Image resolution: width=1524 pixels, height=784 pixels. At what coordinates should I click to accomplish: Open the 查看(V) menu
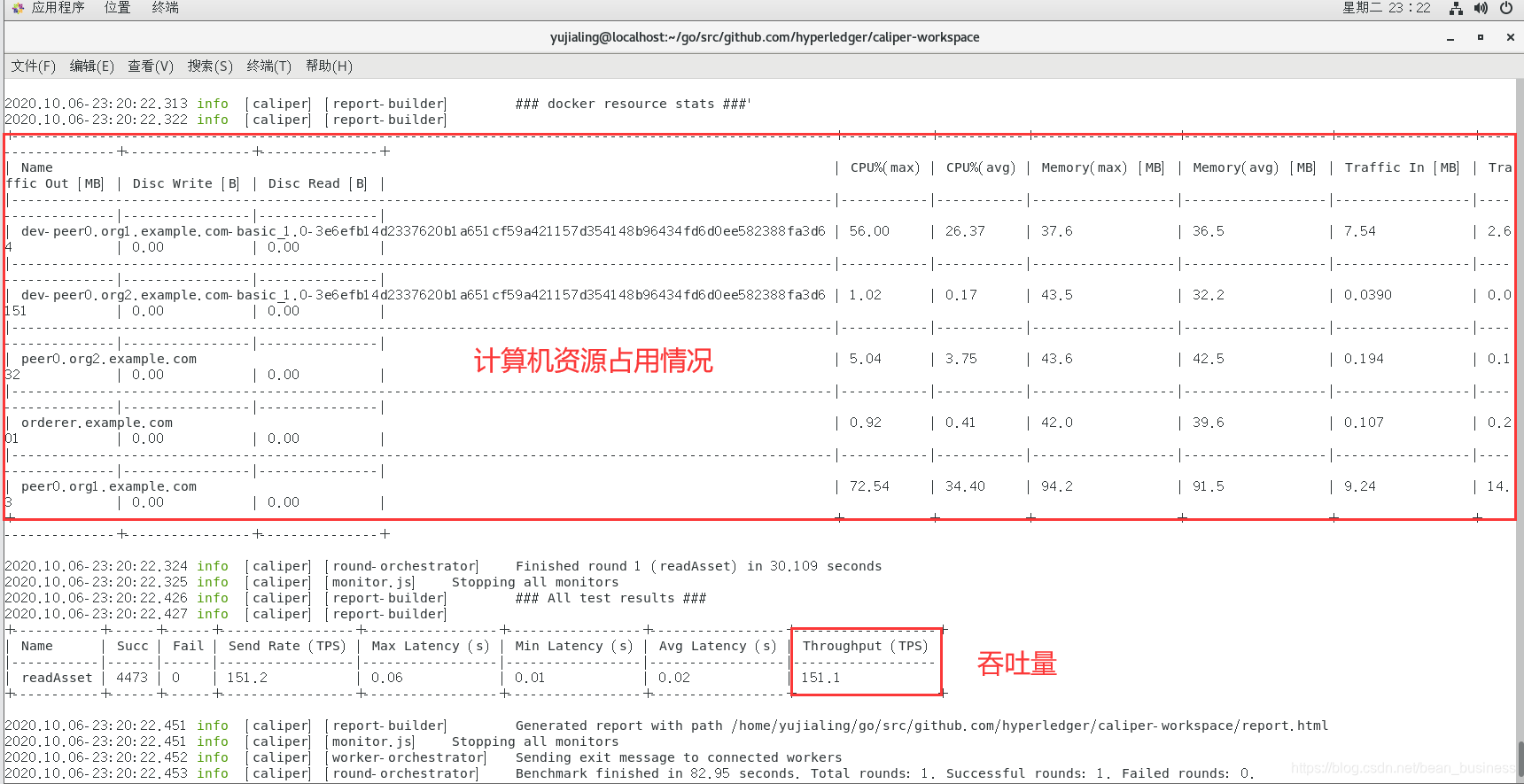point(151,66)
